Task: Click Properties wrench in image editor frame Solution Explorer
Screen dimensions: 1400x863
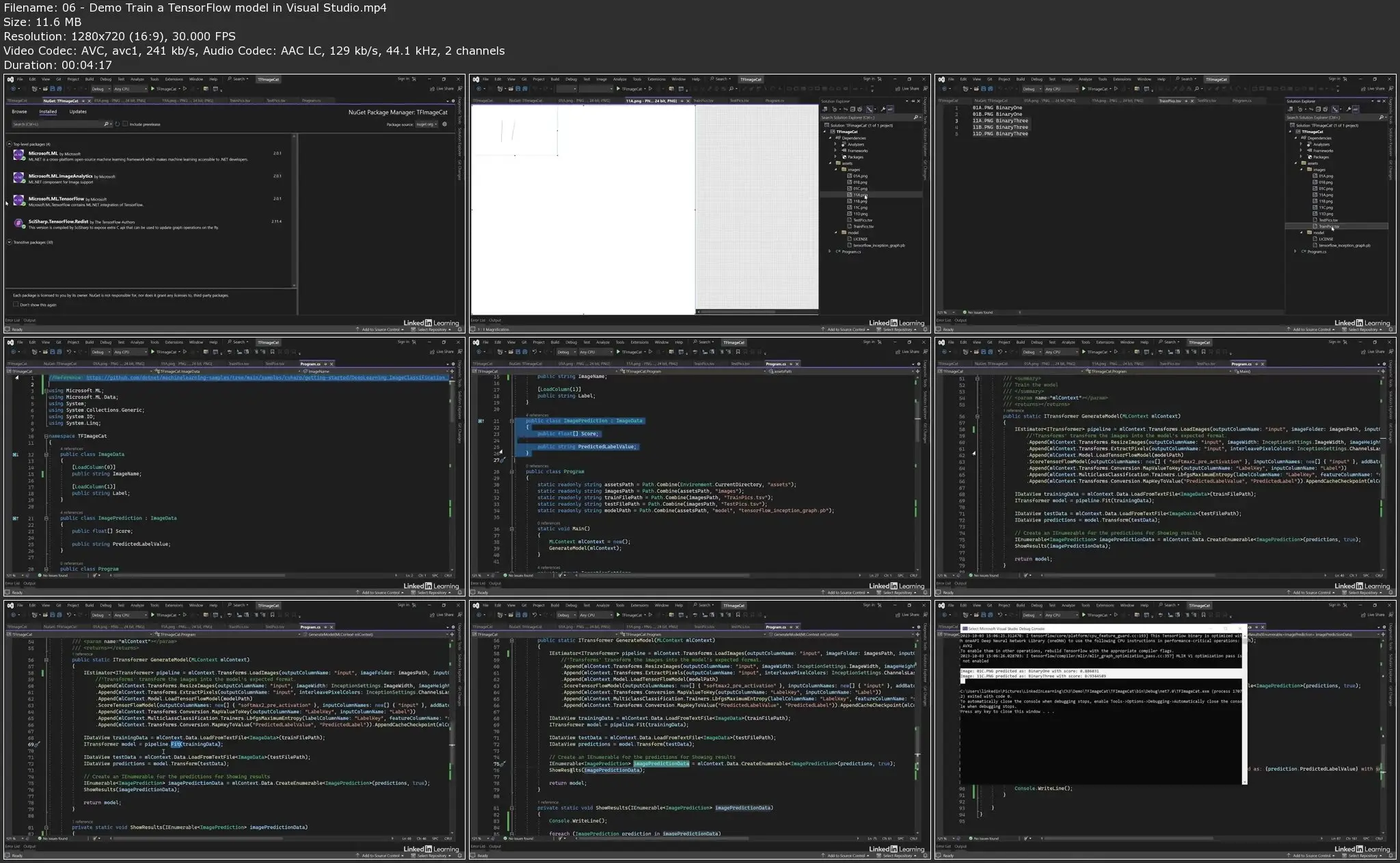Action: click(883, 109)
